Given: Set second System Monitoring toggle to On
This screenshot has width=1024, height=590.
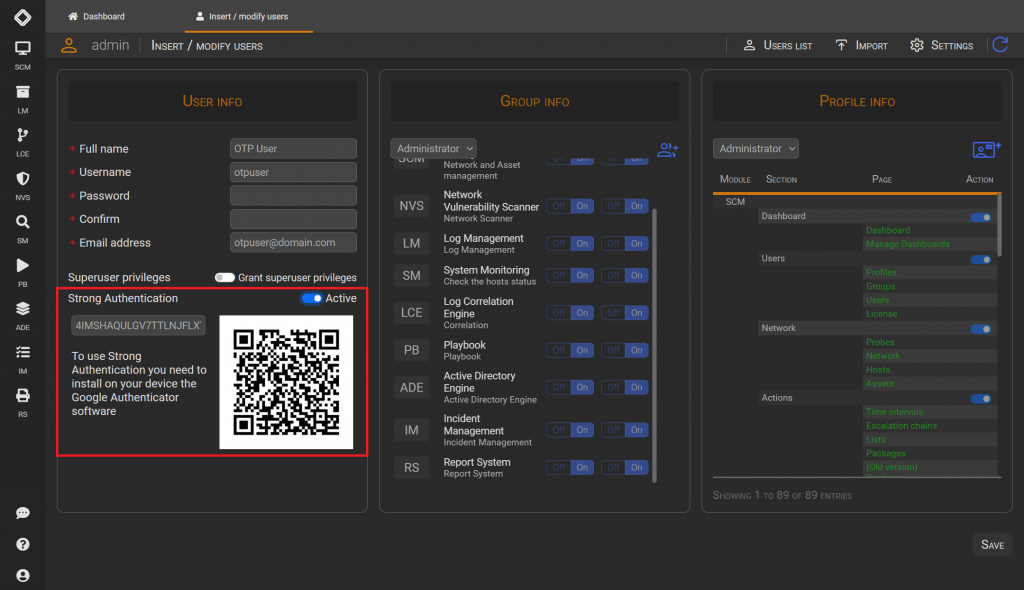Looking at the screenshot, I should coord(637,276).
